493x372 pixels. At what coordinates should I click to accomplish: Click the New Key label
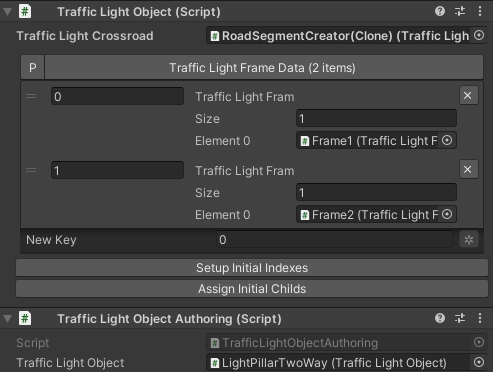[51, 240]
